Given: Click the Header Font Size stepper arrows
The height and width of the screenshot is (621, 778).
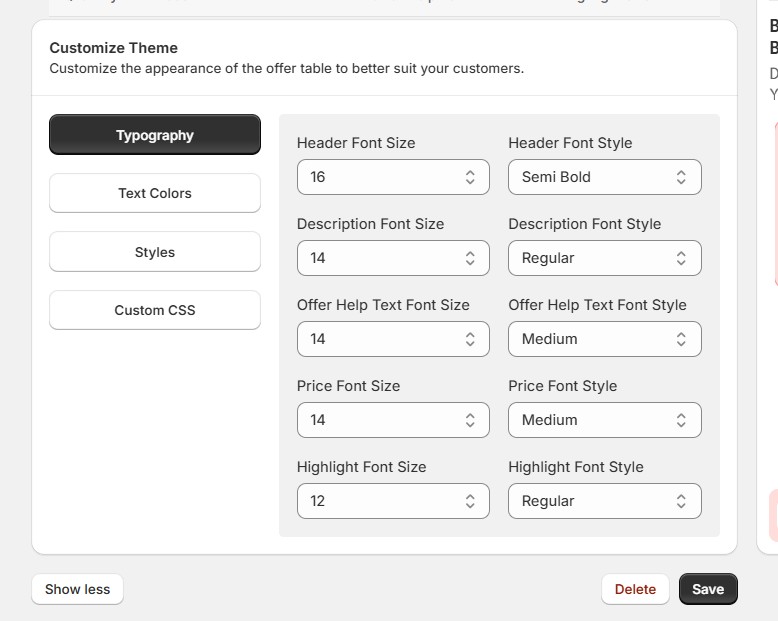Looking at the screenshot, I should pyautogui.click(x=470, y=177).
